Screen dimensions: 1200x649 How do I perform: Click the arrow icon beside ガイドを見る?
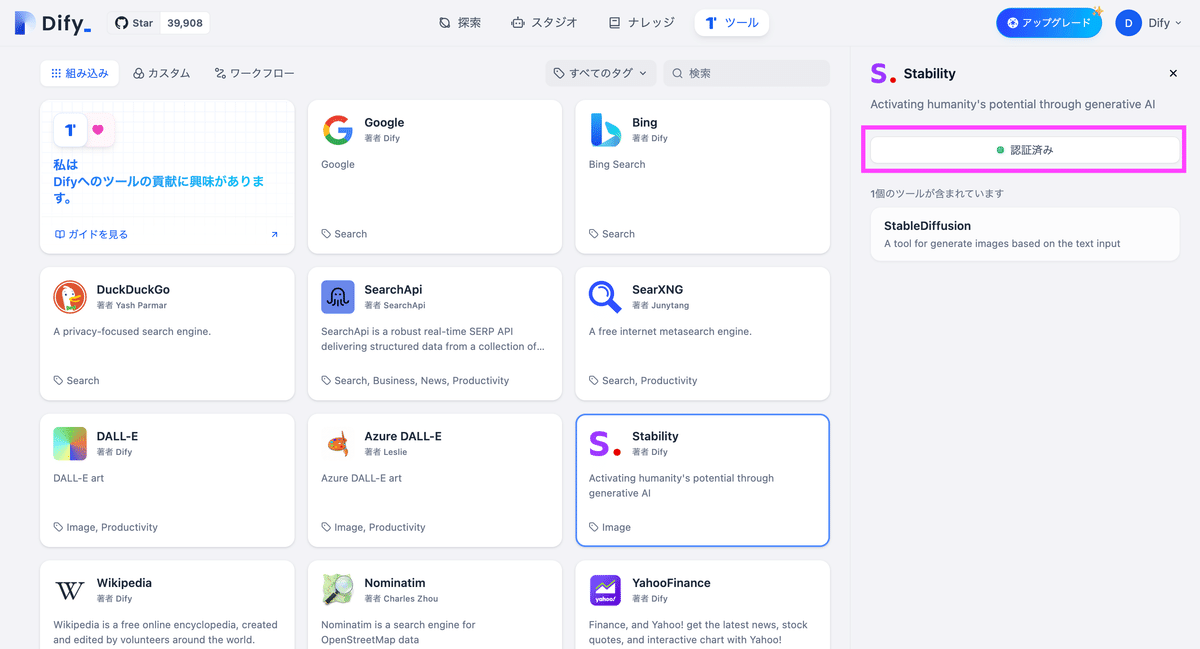pyautogui.click(x=274, y=234)
